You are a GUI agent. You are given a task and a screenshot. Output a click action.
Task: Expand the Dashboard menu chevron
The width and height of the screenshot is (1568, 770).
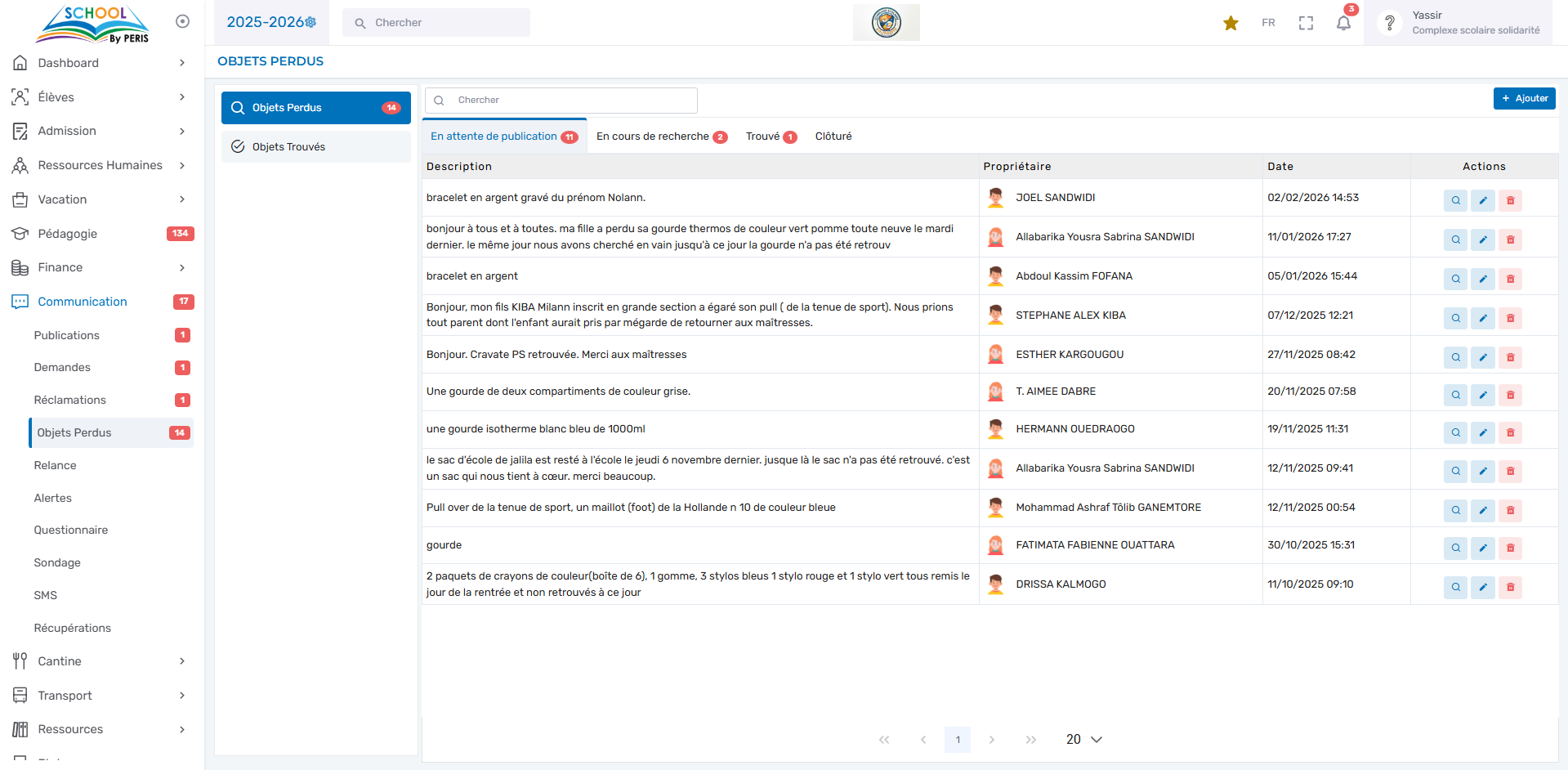[x=181, y=63]
